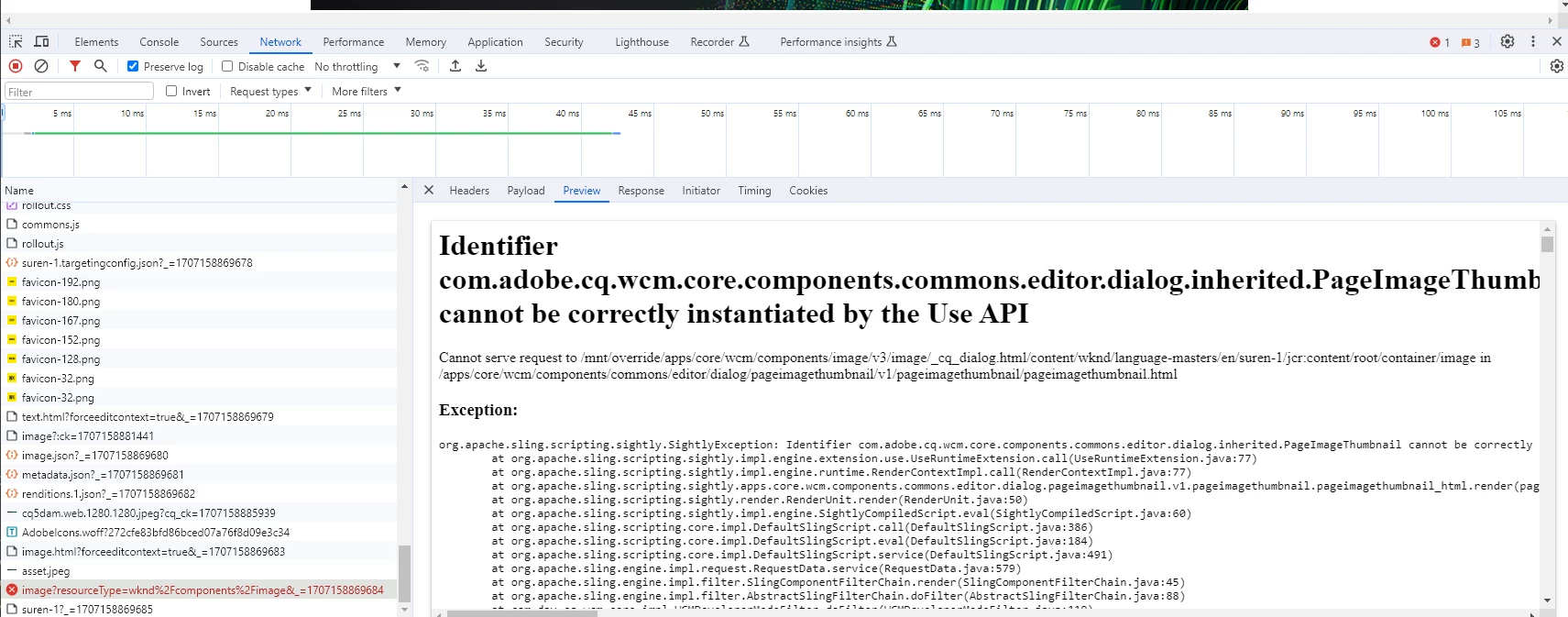Viewport: 1568px width, 617px height.
Task: Click request list scrollbar thumb
Action: [404, 573]
